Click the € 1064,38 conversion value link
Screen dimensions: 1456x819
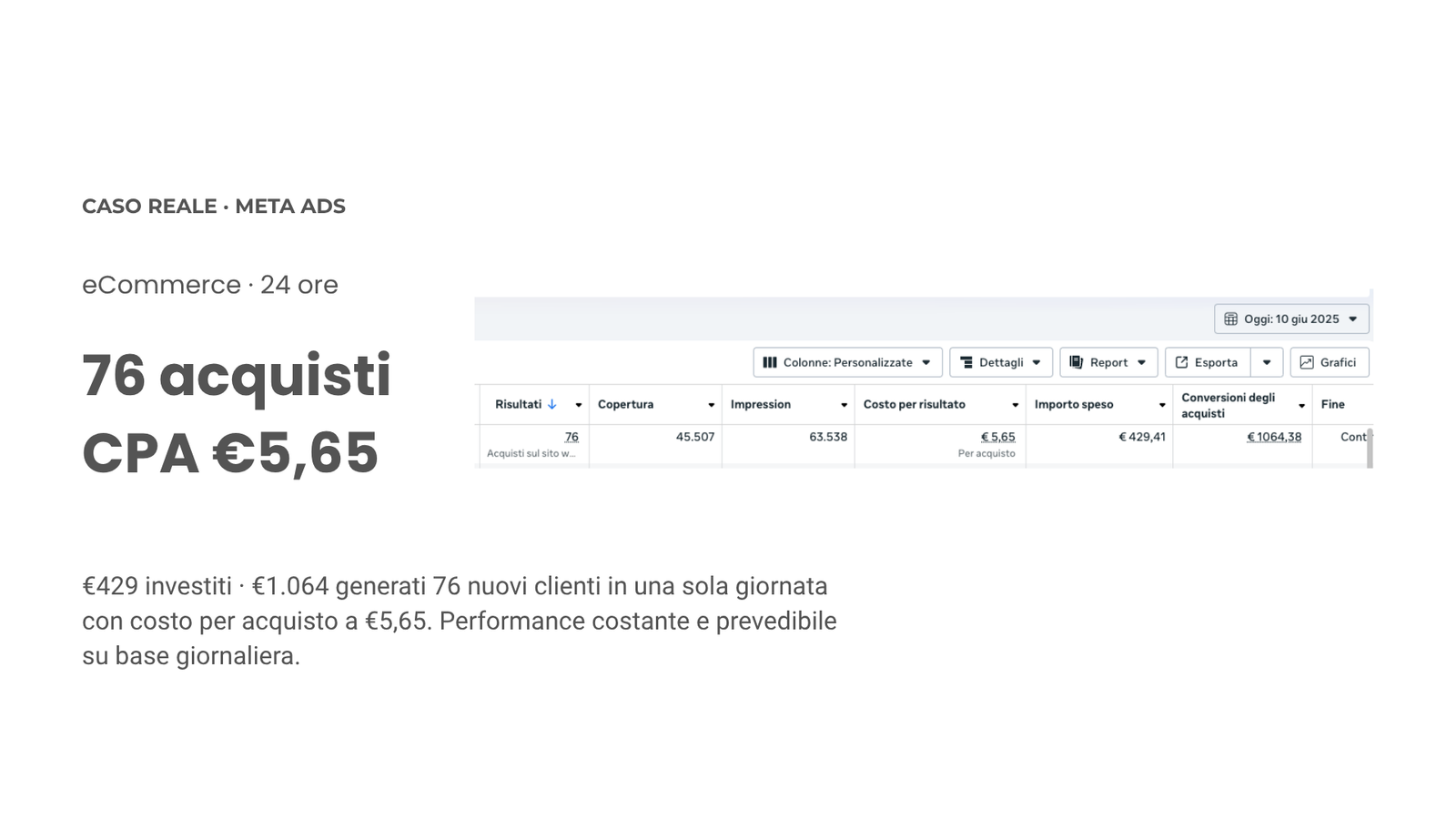1274,437
